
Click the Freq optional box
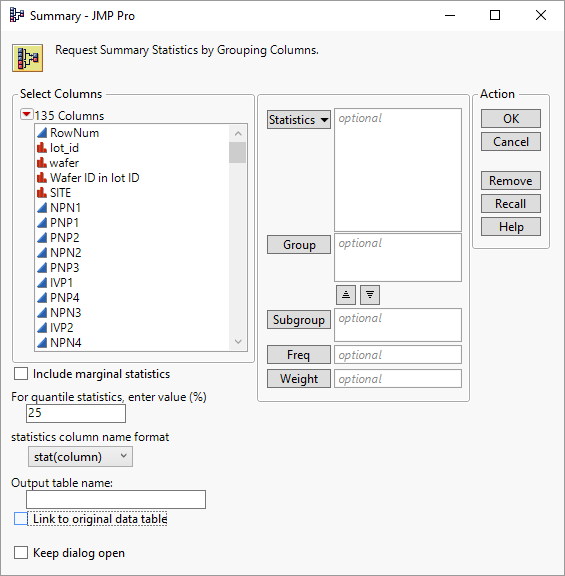[398, 355]
